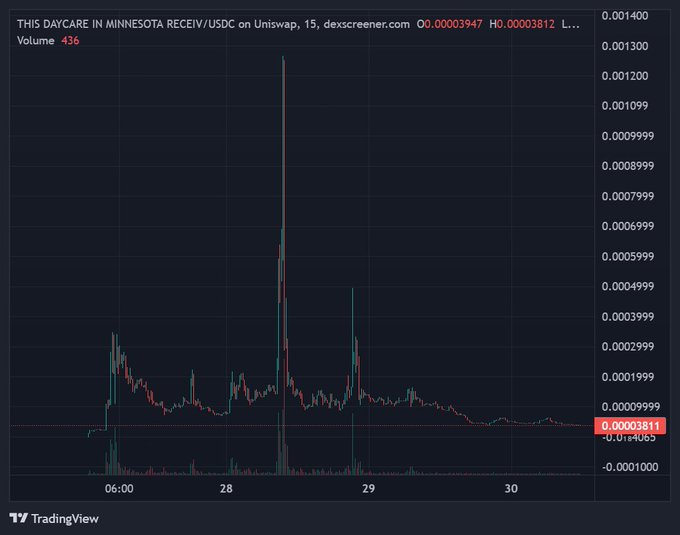This screenshot has width=680, height=535.
Task: Click the Open price value 0.00003947
Action: [x=454, y=24]
